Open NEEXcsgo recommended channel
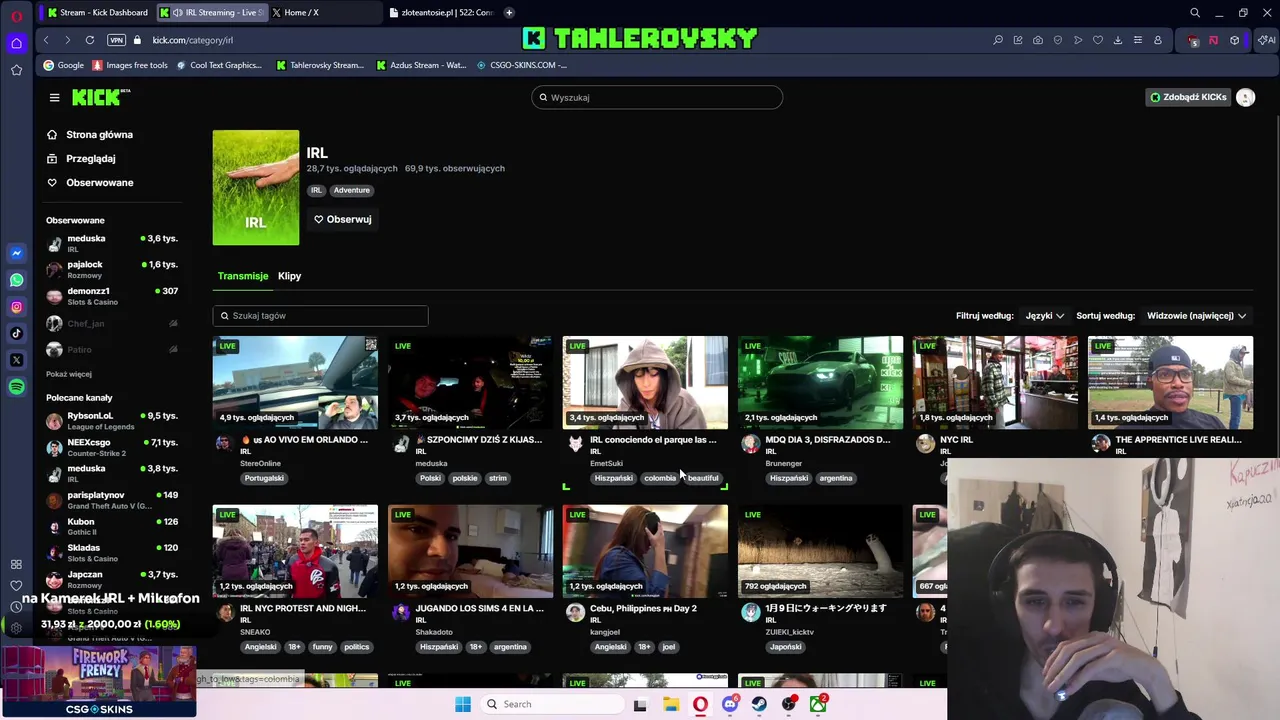This screenshot has width=1280, height=720. tap(112, 448)
